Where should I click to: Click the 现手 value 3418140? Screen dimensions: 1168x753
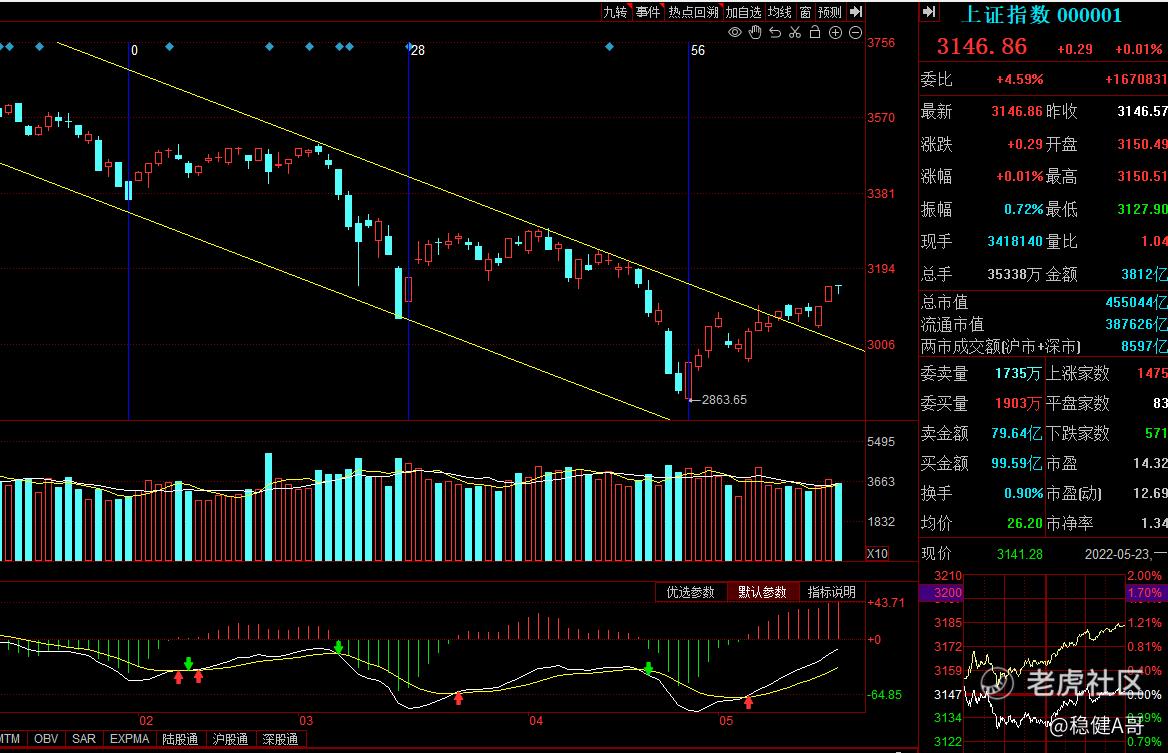(1015, 241)
